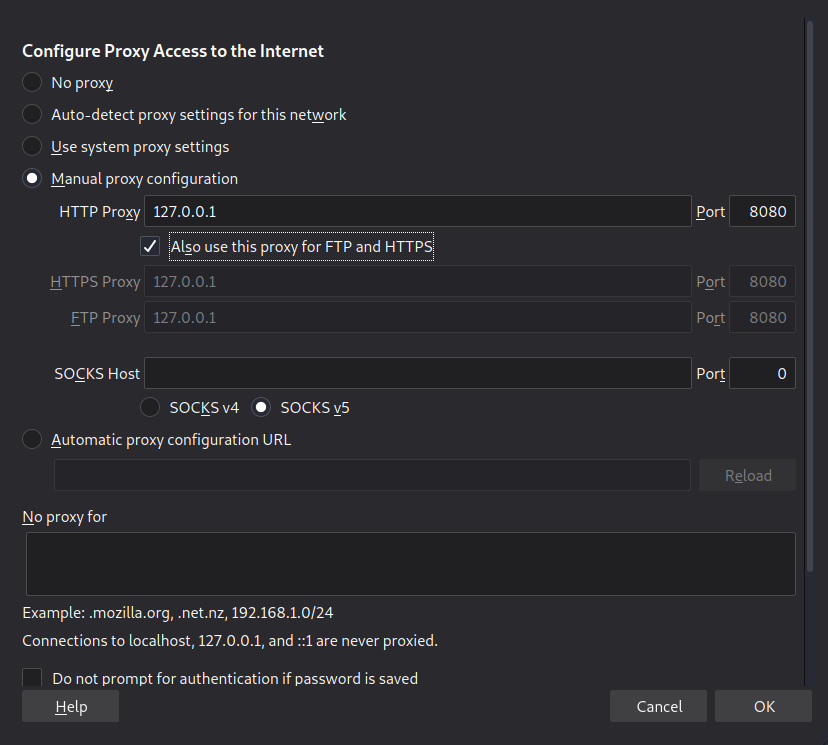Select Manual proxy configuration radio button

[x=33, y=179]
